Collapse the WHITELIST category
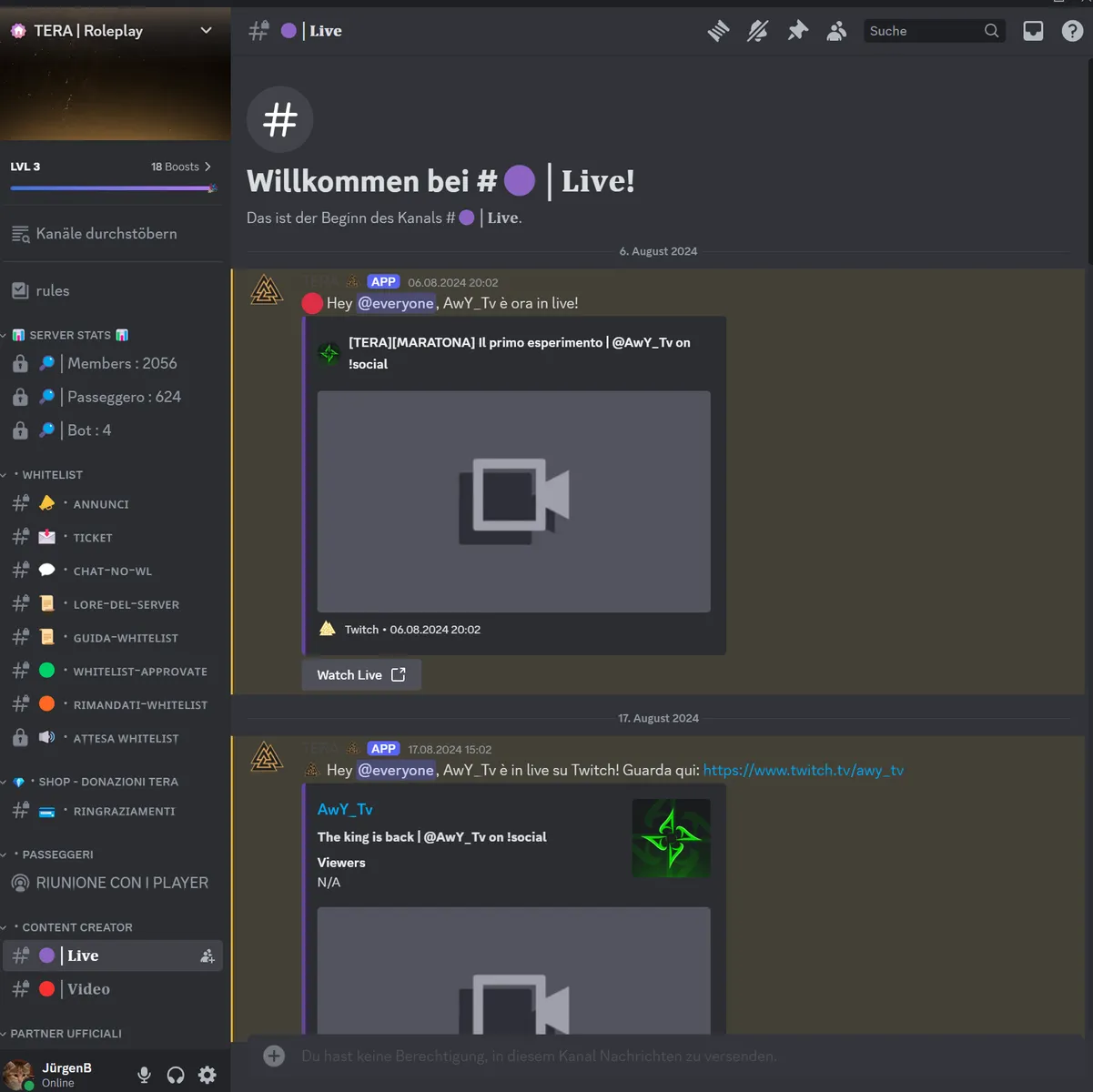 click(52, 475)
